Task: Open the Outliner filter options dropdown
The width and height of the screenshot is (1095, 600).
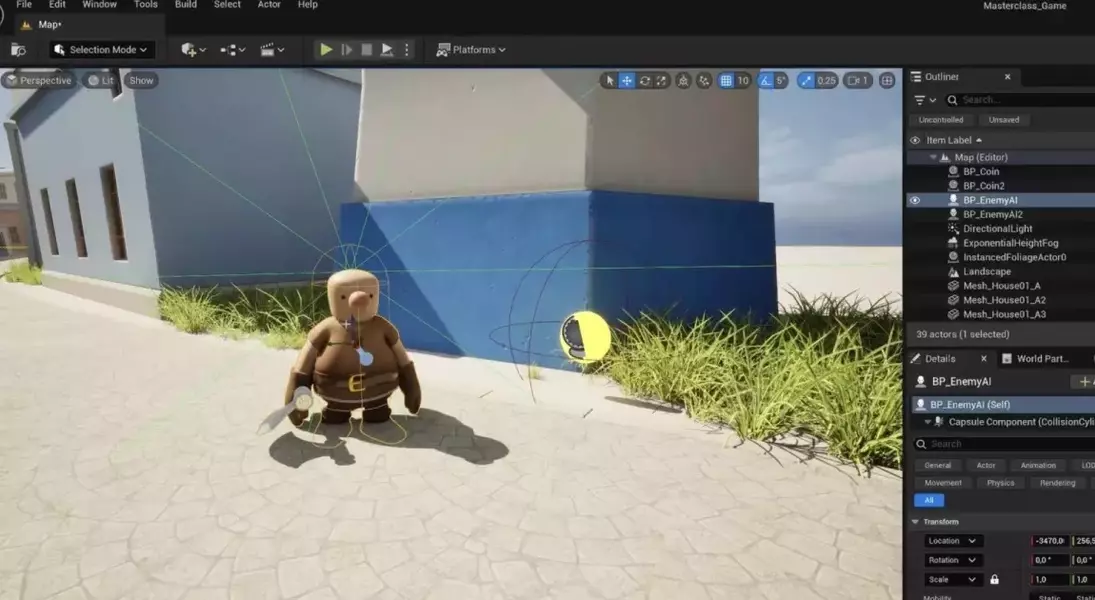Action: click(925, 100)
